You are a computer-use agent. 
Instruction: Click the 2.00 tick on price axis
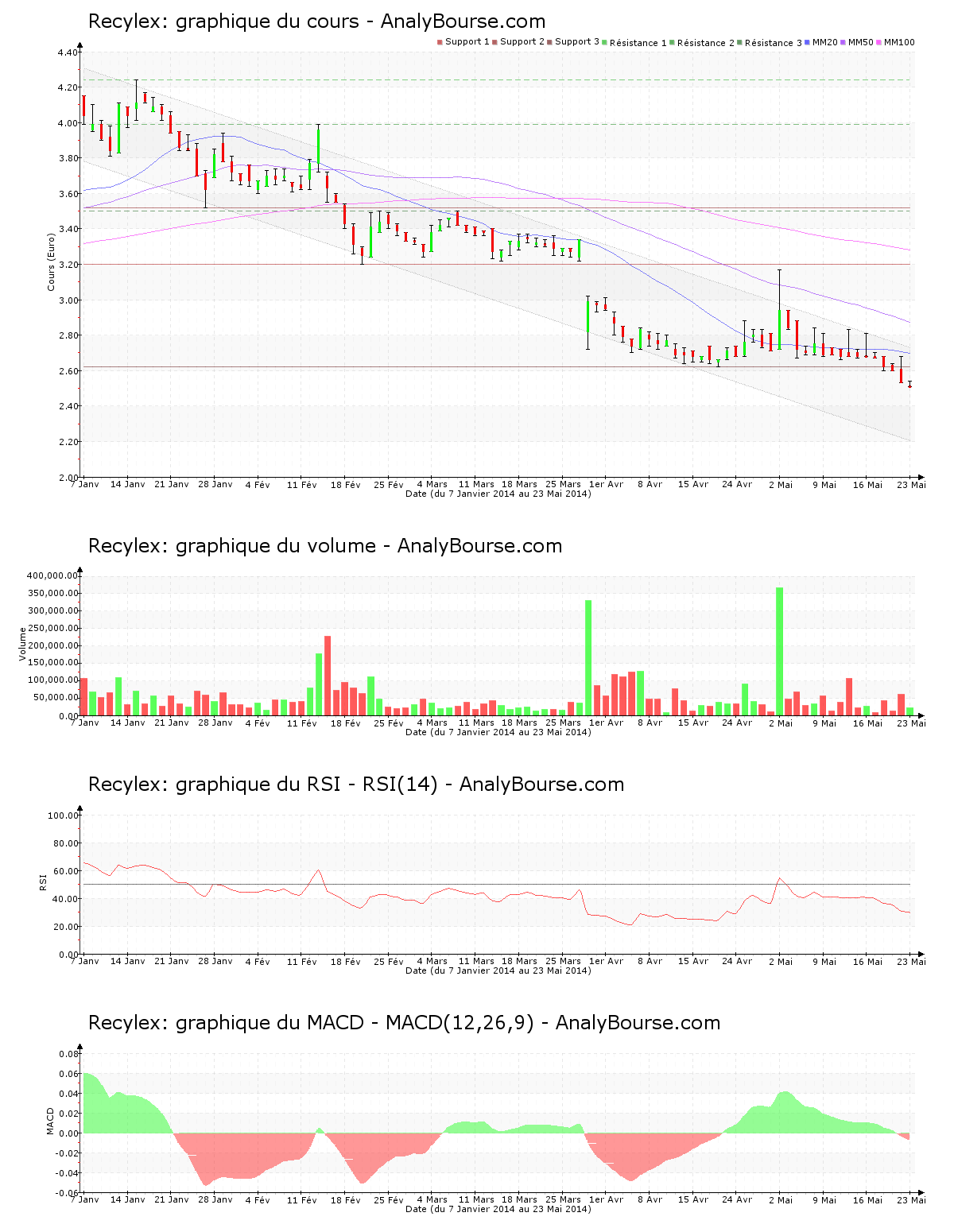68,478
